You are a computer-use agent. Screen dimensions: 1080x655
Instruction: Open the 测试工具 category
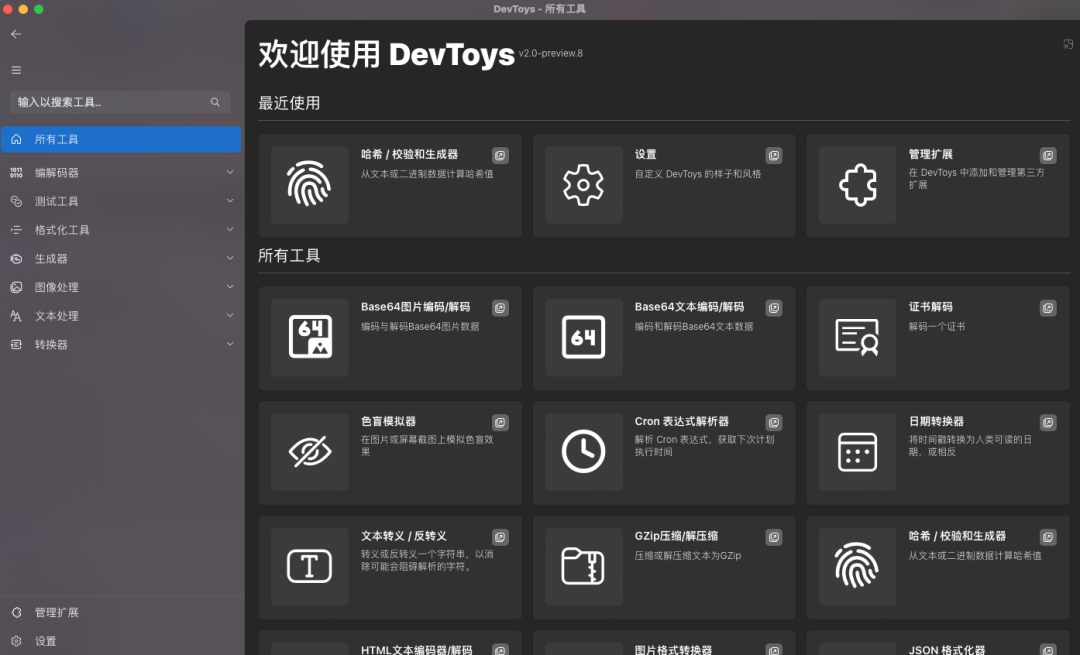[x=121, y=201]
